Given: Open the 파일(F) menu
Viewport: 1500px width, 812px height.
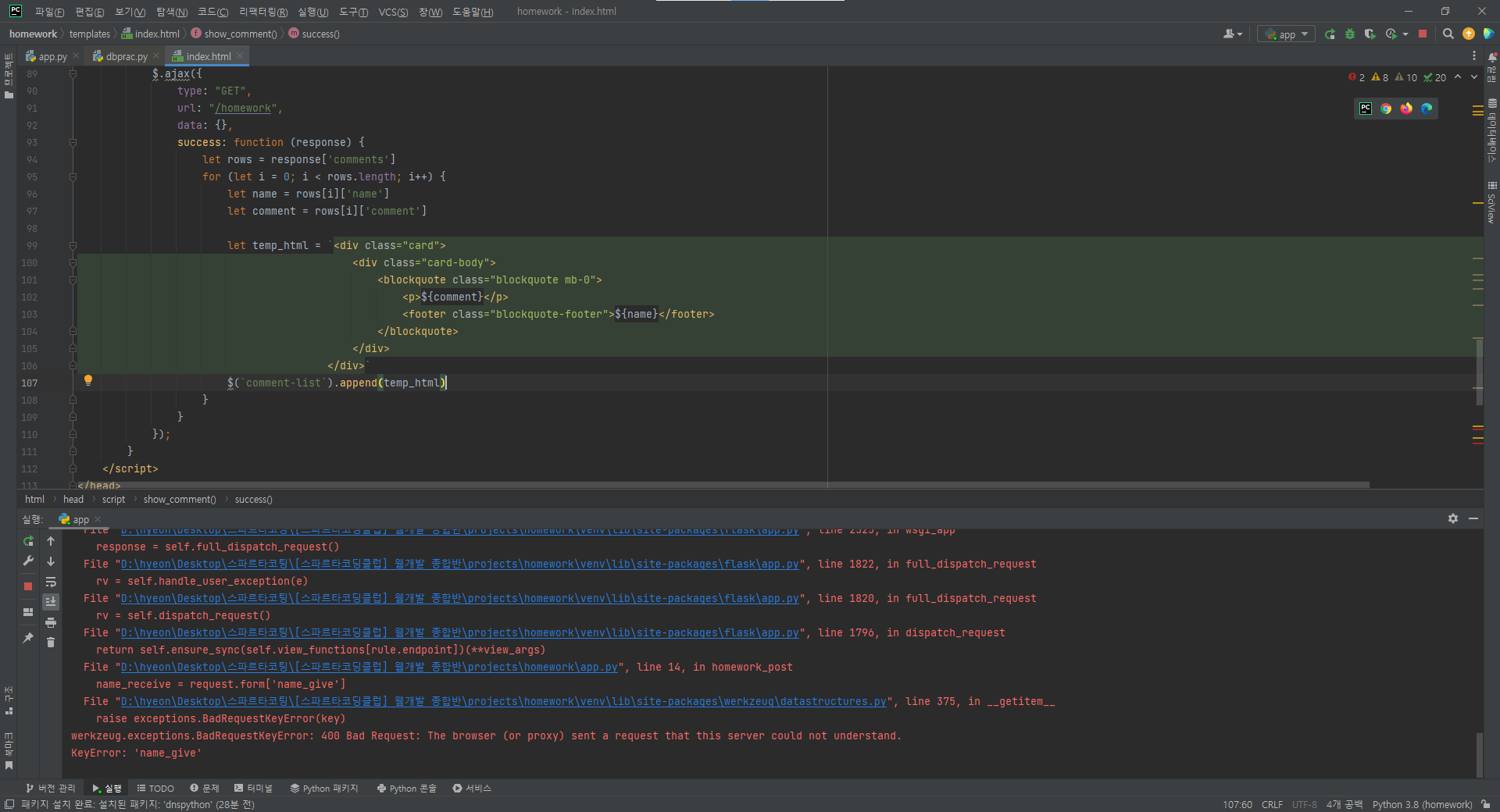Looking at the screenshot, I should click(49, 12).
